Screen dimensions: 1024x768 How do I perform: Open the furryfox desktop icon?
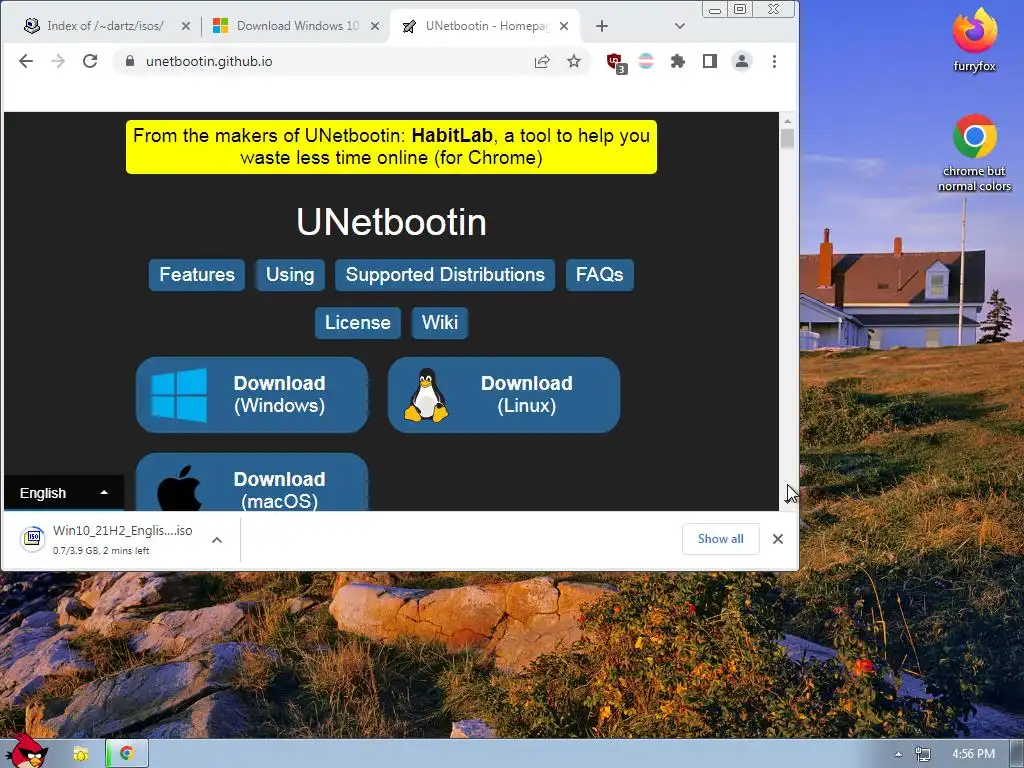click(x=974, y=40)
